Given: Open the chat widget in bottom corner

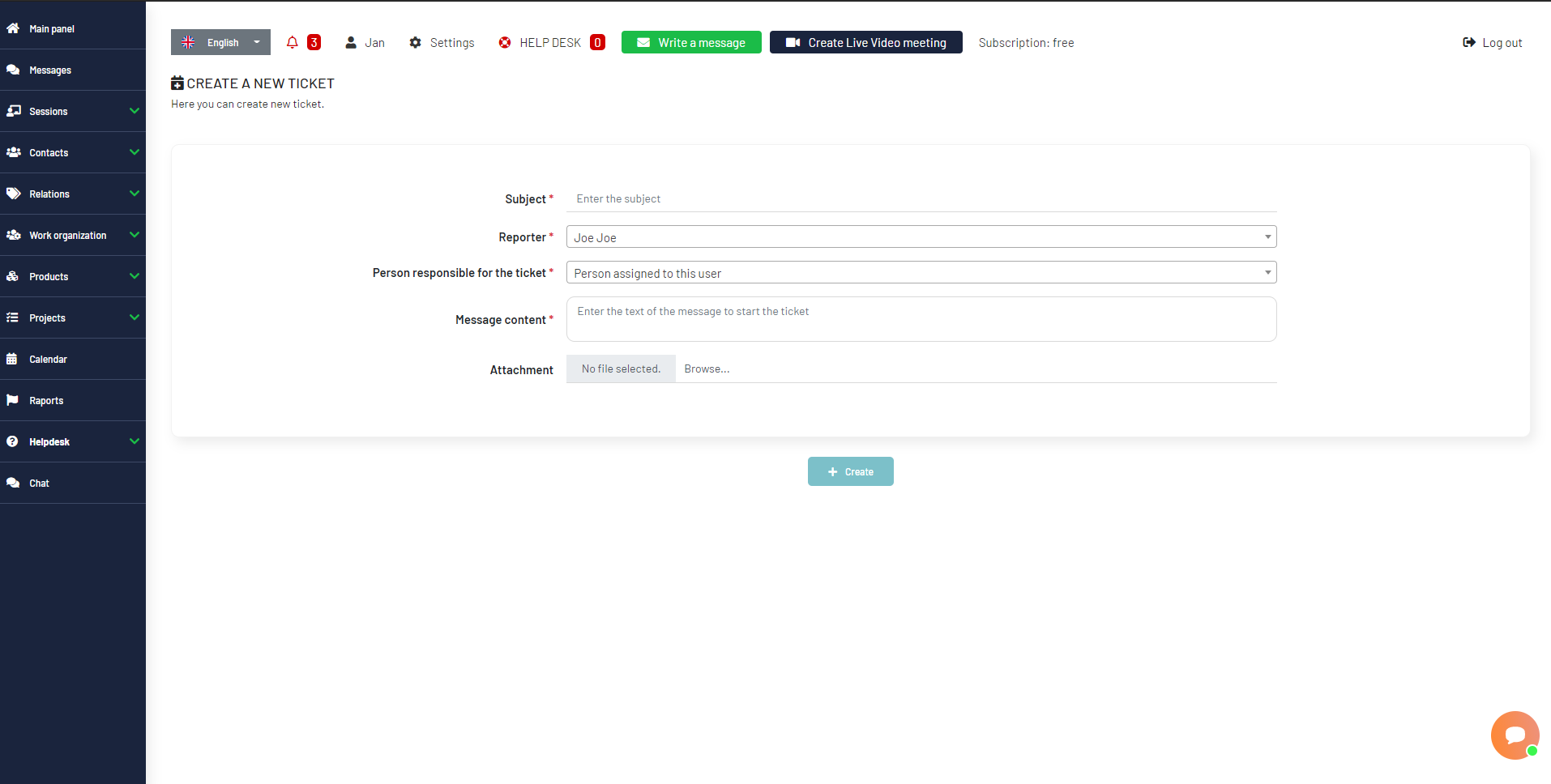Looking at the screenshot, I should click(1515, 735).
